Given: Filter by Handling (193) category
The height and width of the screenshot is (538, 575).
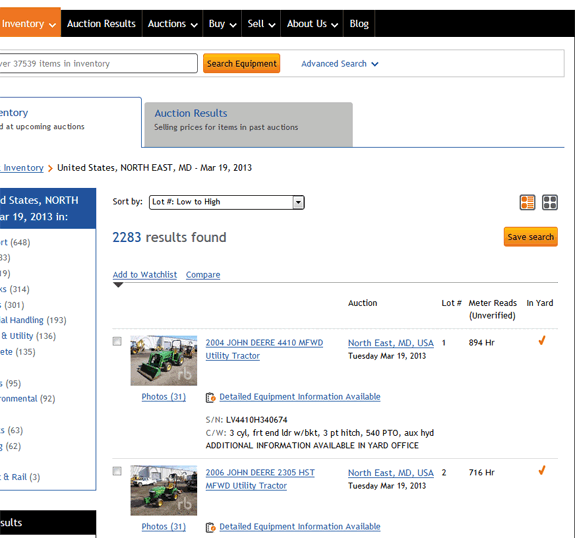Looking at the screenshot, I should (x=33, y=320).
